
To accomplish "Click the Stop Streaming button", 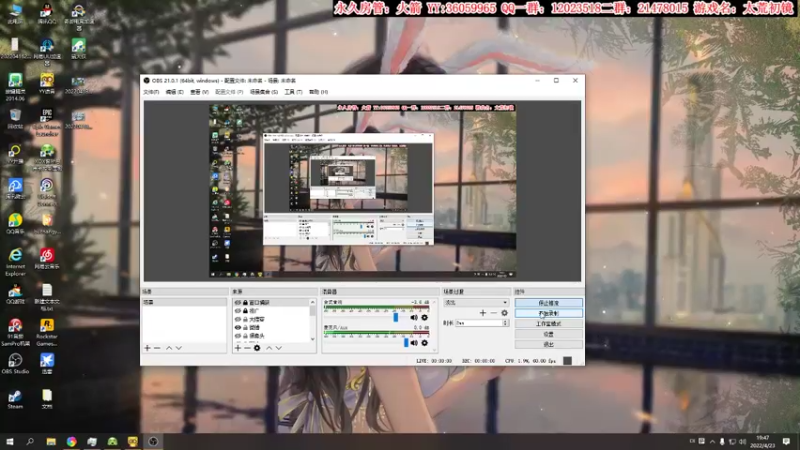I will [548, 303].
